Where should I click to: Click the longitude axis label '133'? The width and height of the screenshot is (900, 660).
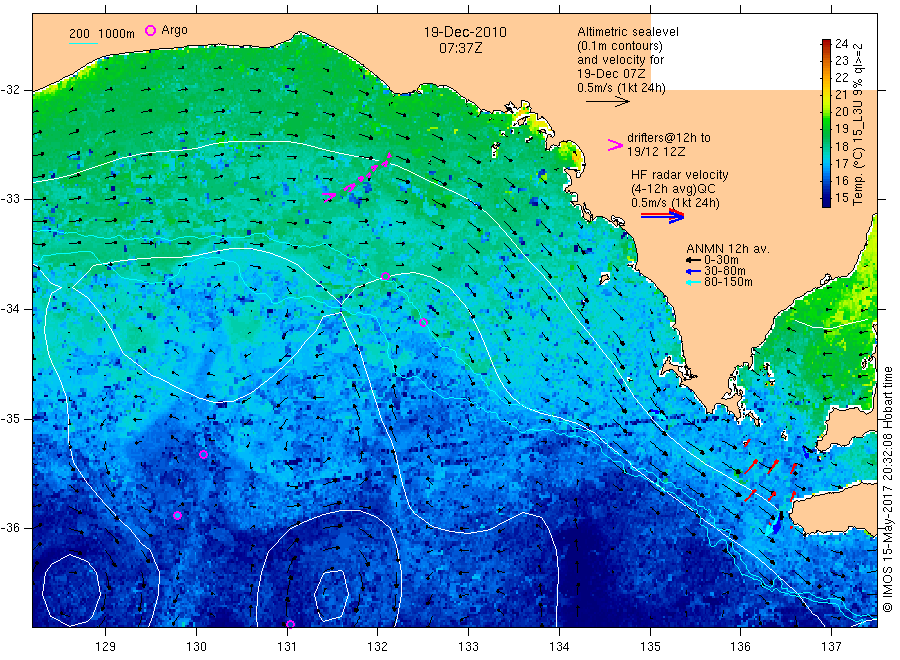[x=468, y=647]
